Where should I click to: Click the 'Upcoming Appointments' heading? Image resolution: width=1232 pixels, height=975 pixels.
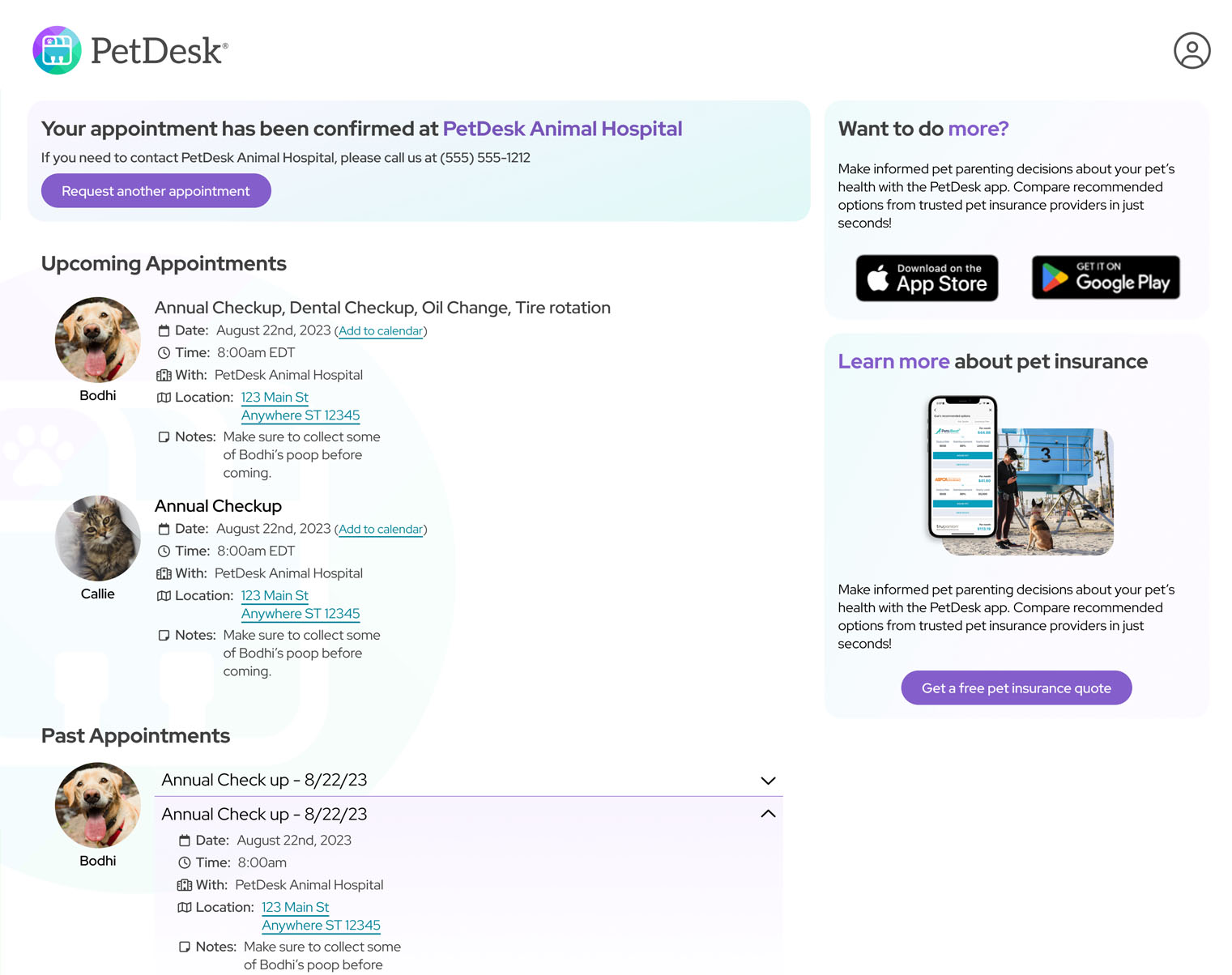pos(164,264)
